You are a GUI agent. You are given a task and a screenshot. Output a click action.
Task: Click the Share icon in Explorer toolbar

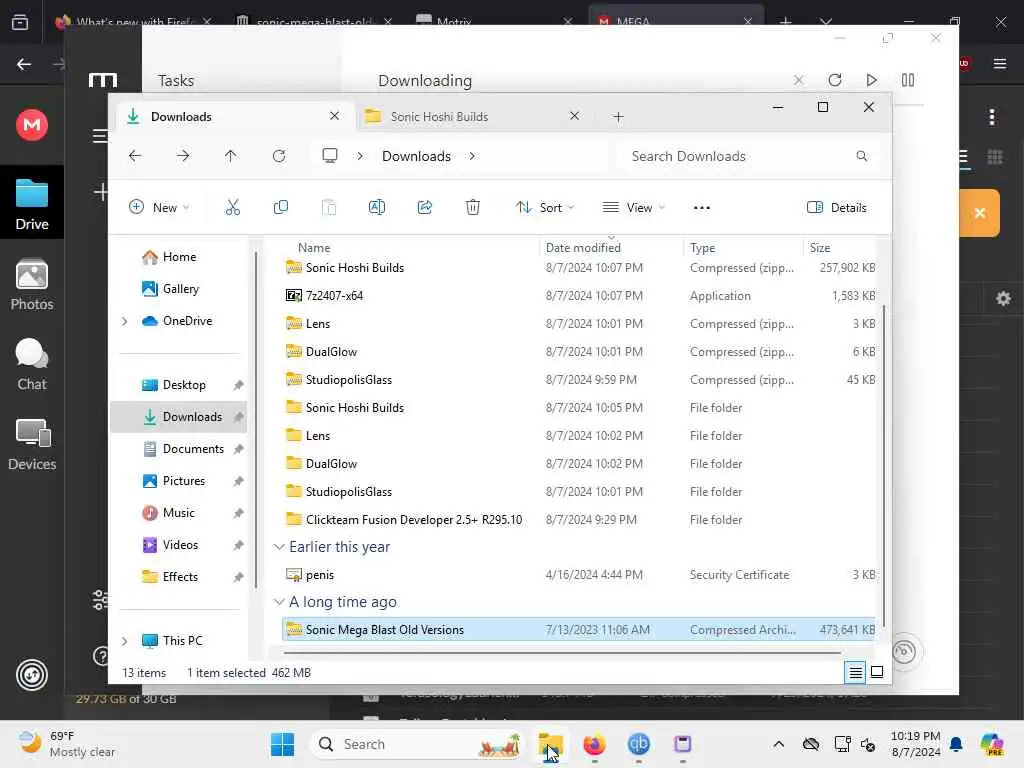(424, 207)
